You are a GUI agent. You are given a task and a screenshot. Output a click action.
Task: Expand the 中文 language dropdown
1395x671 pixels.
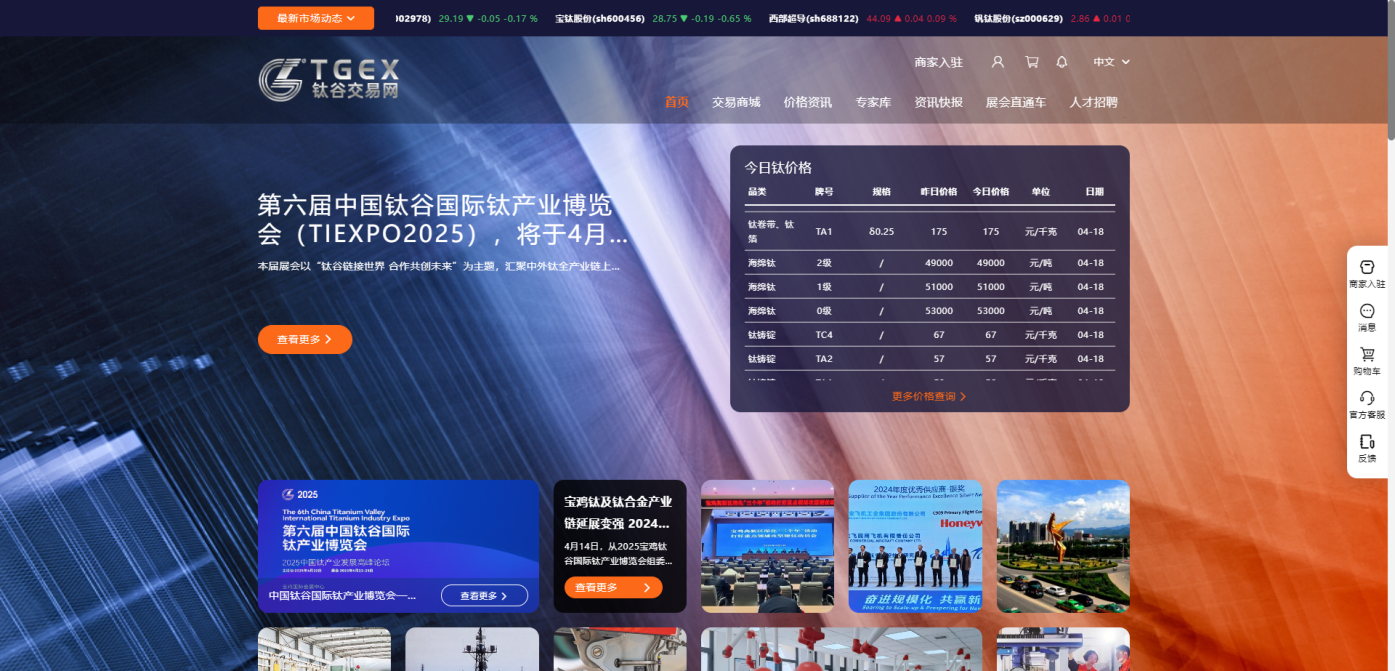(x=1110, y=61)
